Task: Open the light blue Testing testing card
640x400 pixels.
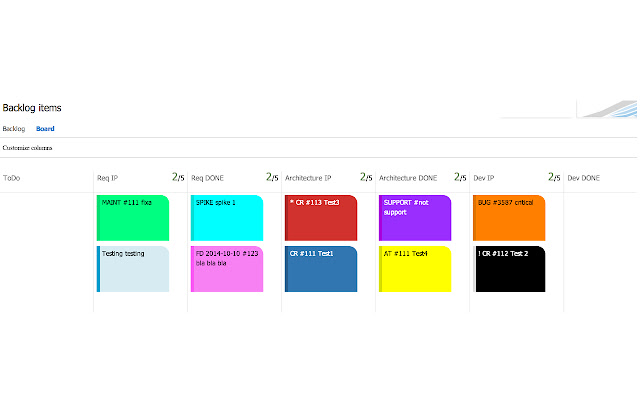Action: click(x=133, y=269)
